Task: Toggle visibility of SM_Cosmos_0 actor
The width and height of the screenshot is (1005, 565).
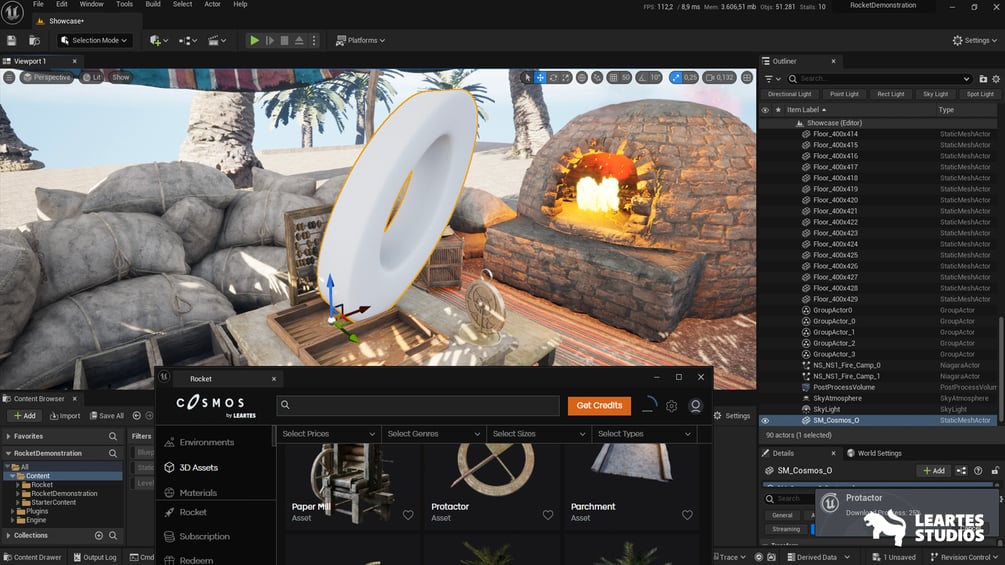Action: point(765,421)
